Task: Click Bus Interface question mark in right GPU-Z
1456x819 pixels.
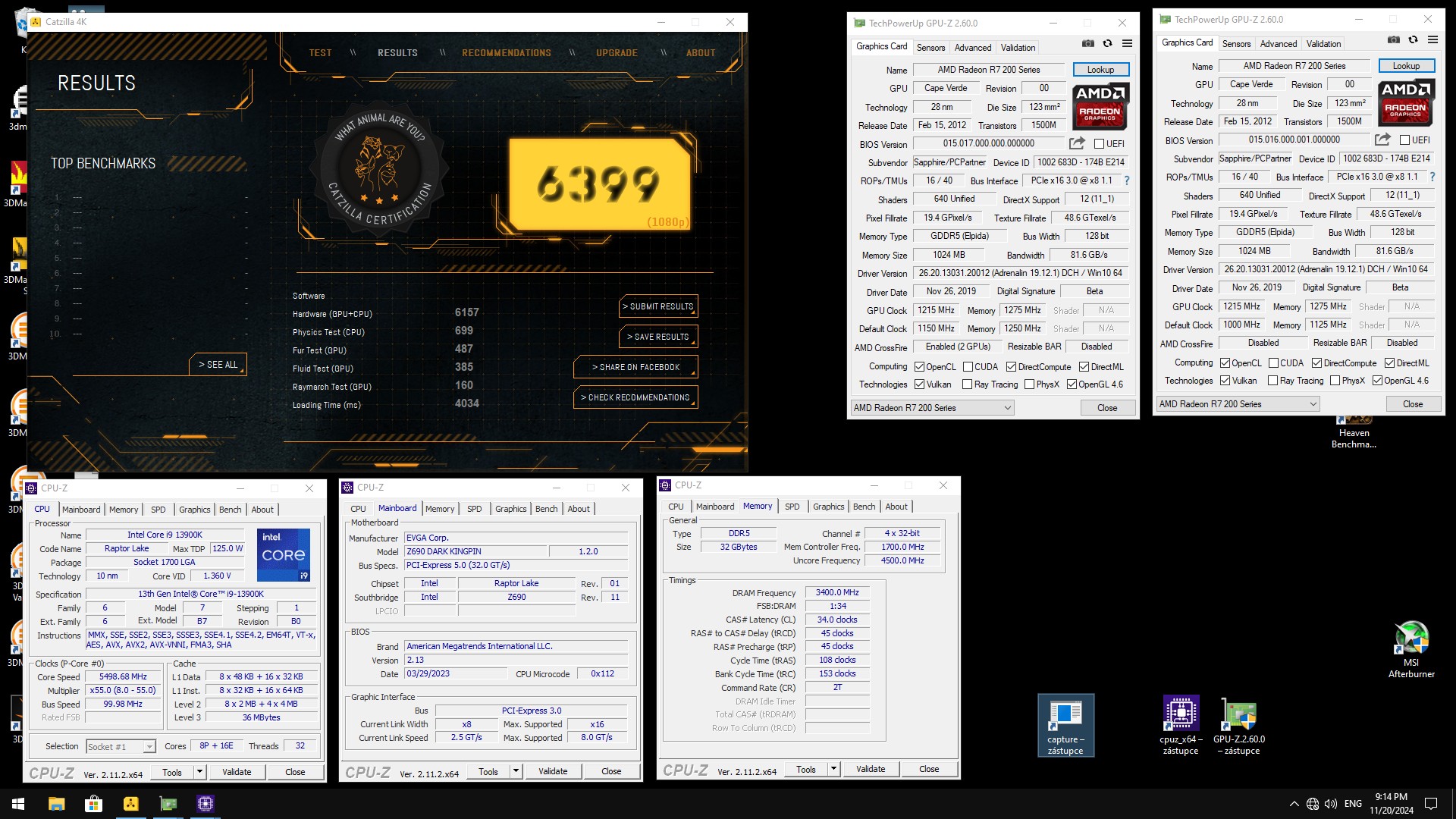Action: [1432, 177]
